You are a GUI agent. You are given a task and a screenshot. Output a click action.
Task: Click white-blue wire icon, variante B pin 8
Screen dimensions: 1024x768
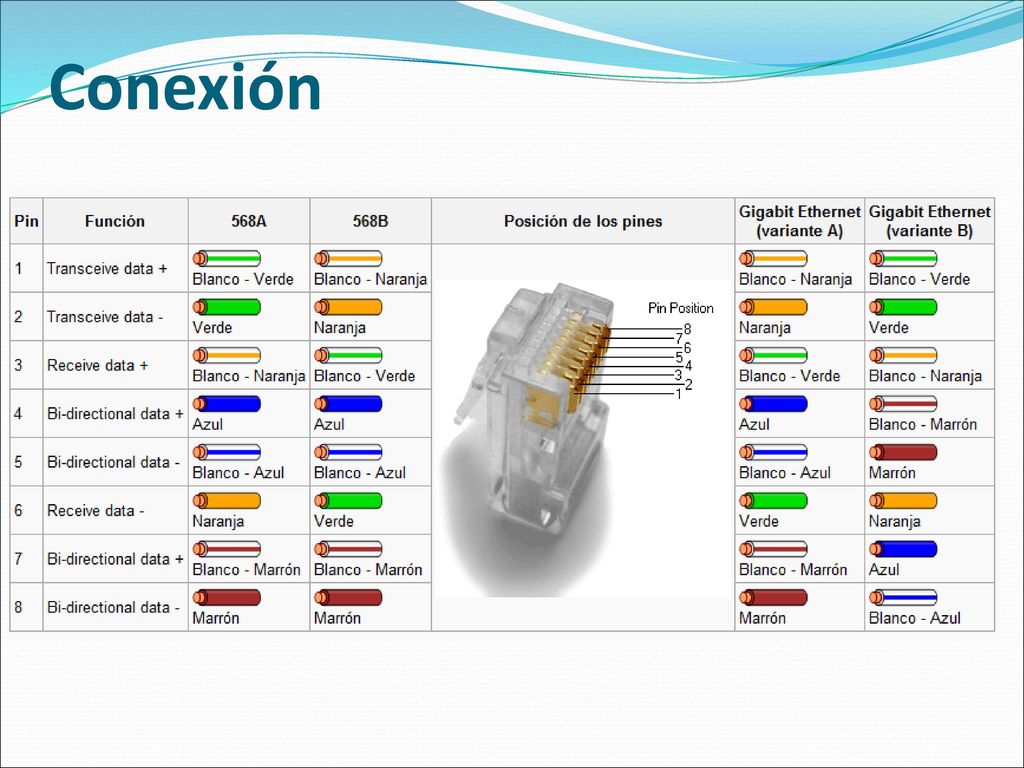click(x=903, y=597)
